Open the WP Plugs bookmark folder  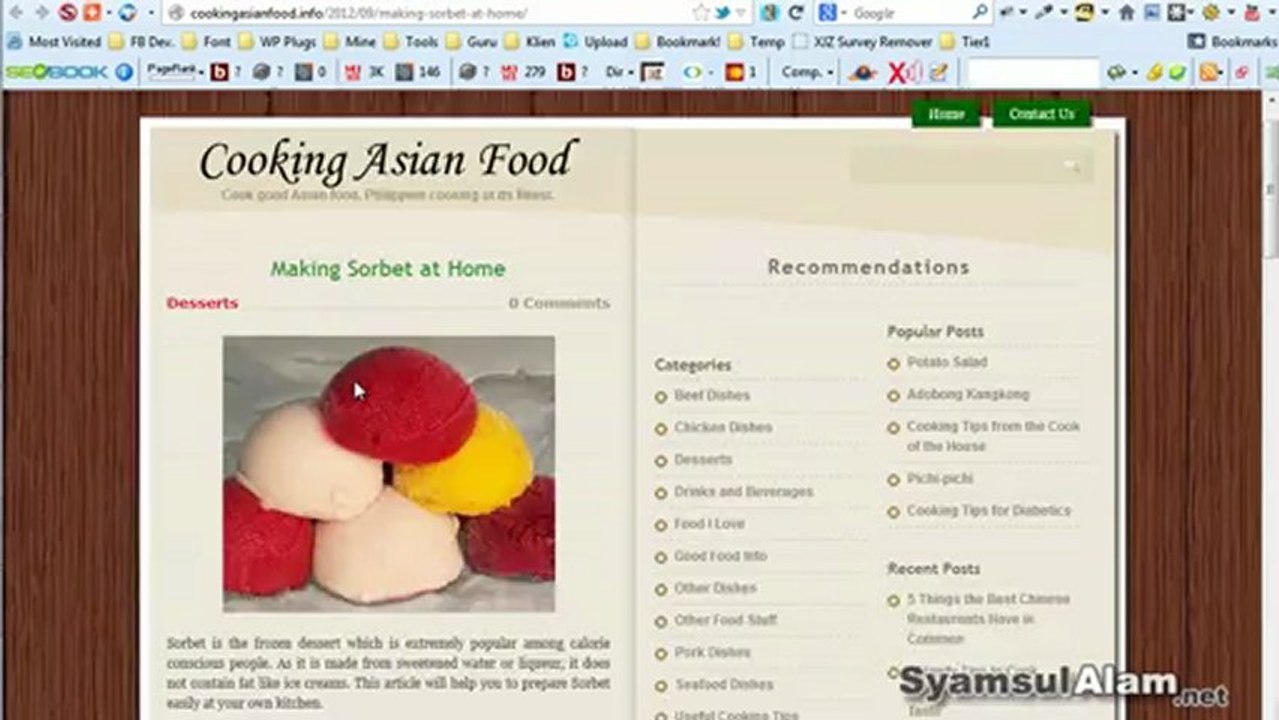(x=278, y=42)
